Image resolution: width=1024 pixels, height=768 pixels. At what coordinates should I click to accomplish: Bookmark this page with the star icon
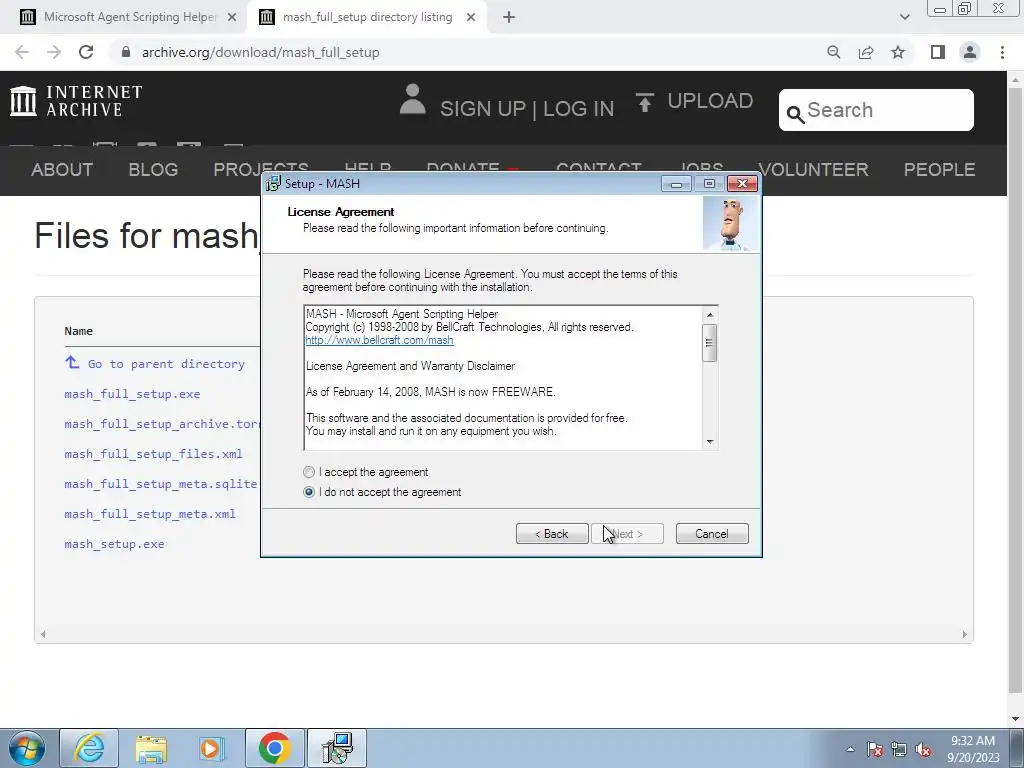(898, 52)
